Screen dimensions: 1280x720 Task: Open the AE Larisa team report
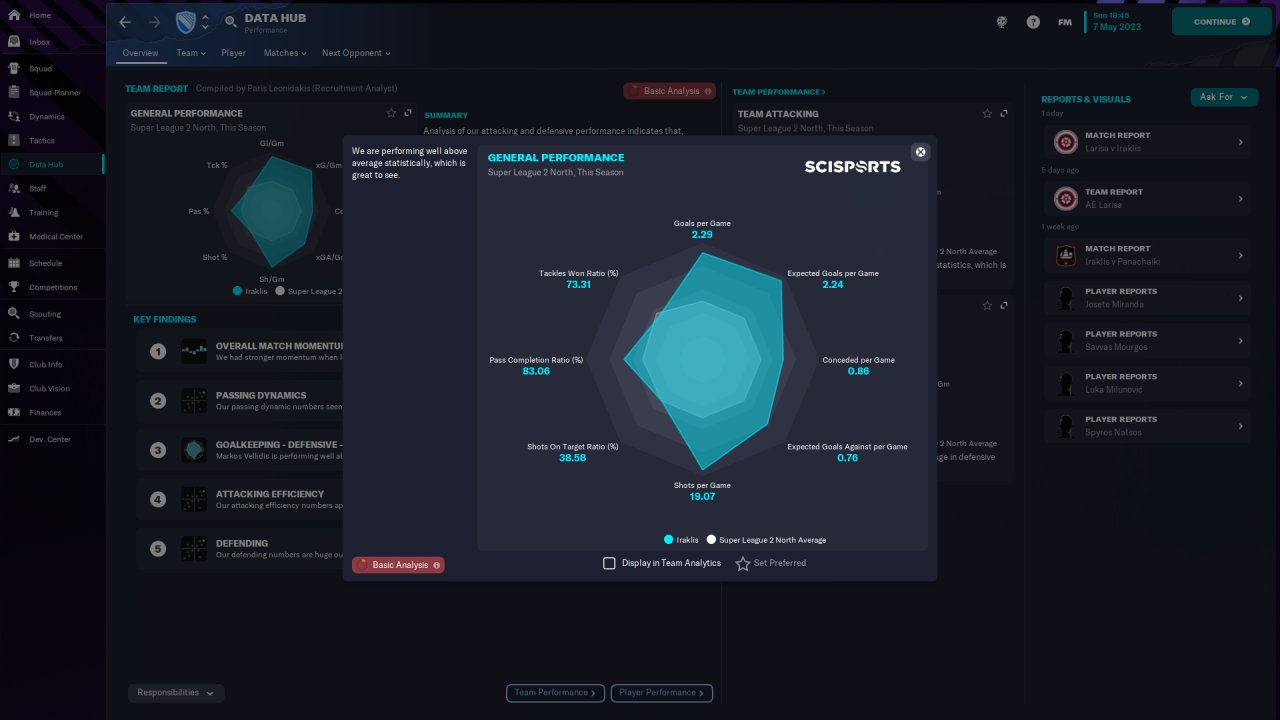[1147, 199]
